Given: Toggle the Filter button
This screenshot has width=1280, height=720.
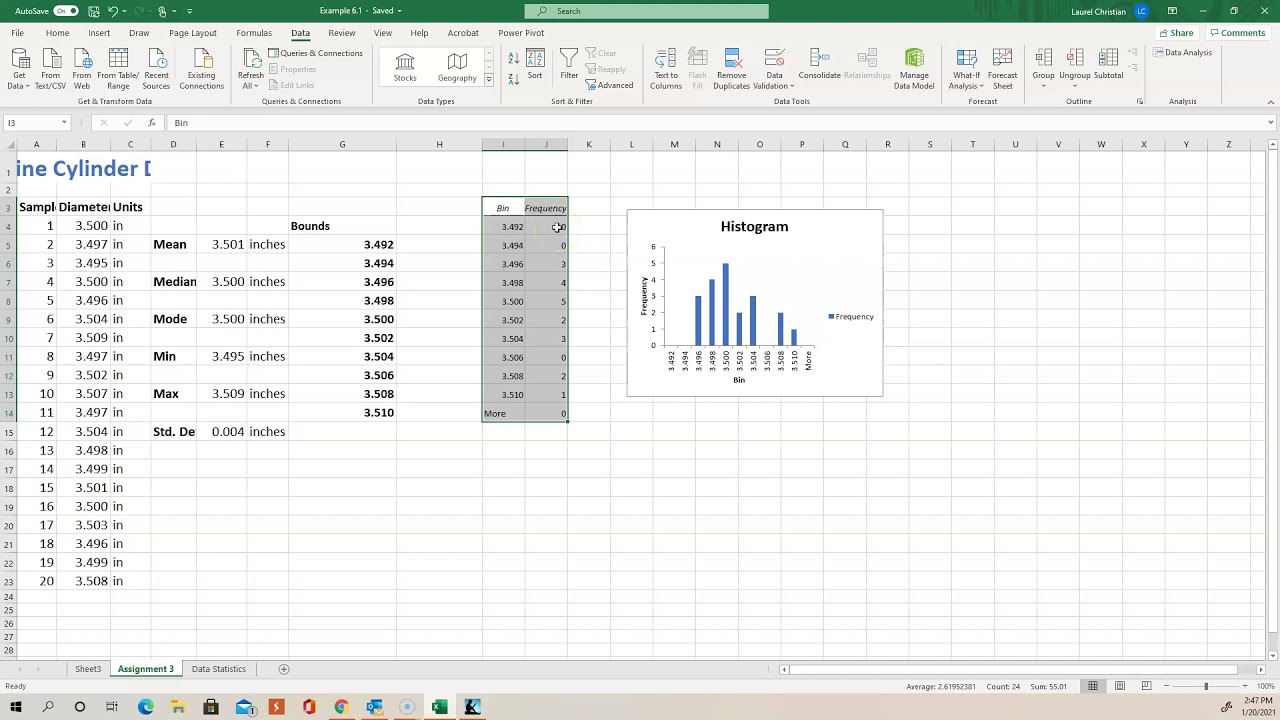Looking at the screenshot, I should [569, 66].
